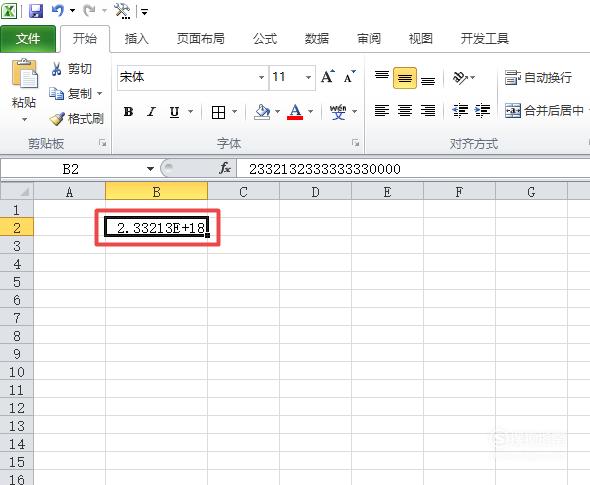Open the font size 11 dropdown

pos(308,78)
